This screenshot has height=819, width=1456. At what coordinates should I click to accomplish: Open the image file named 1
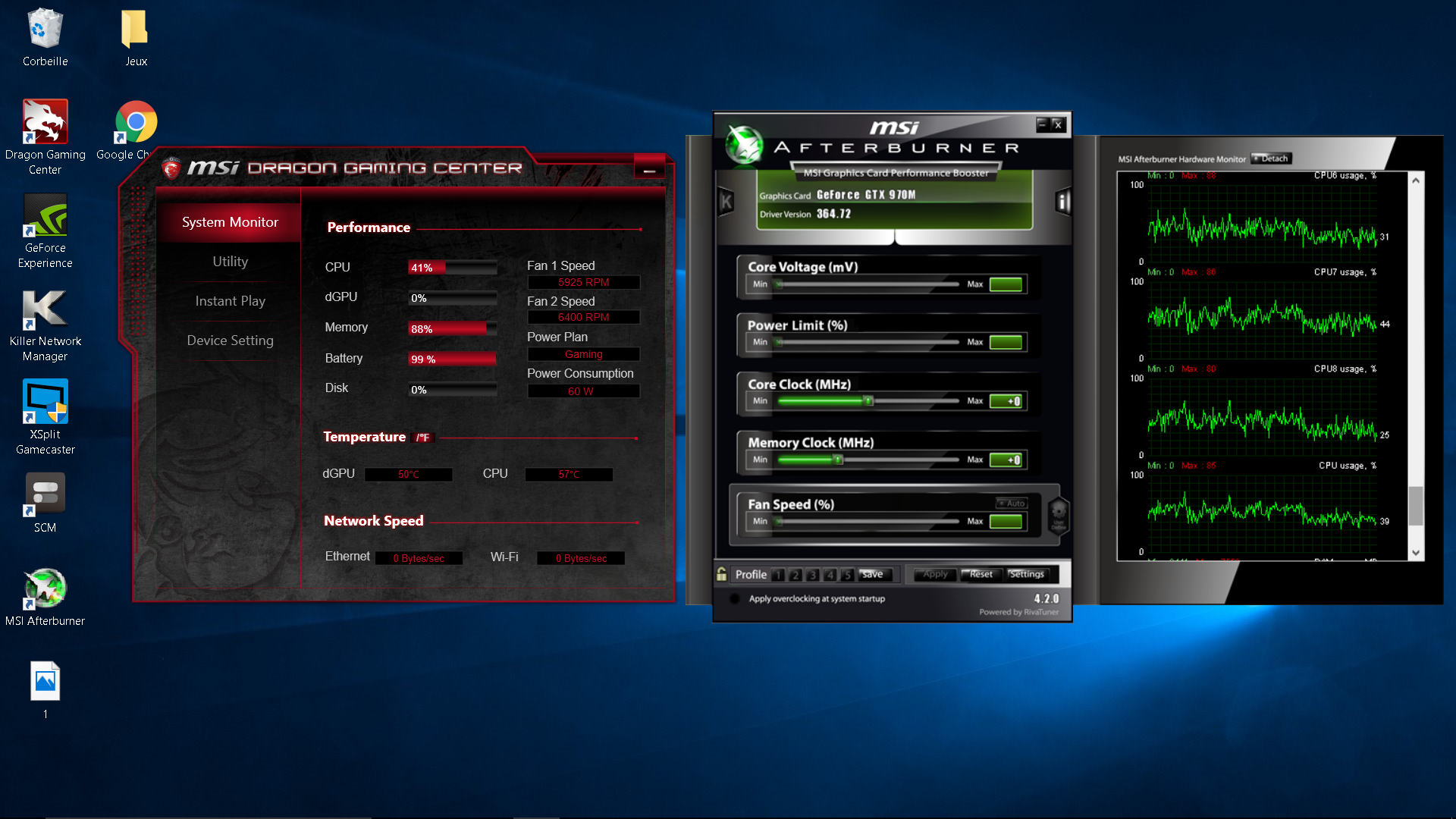(45, 690)
